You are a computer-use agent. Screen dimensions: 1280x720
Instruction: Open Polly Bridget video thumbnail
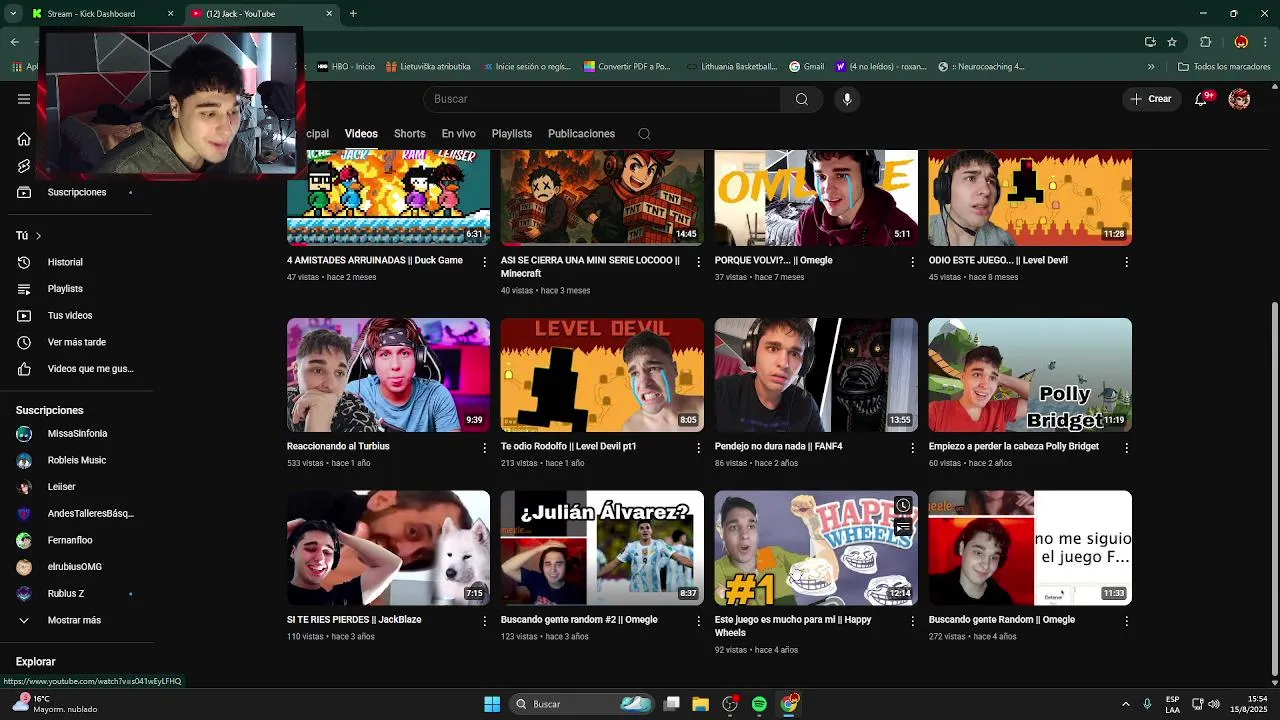[1030, 375]
